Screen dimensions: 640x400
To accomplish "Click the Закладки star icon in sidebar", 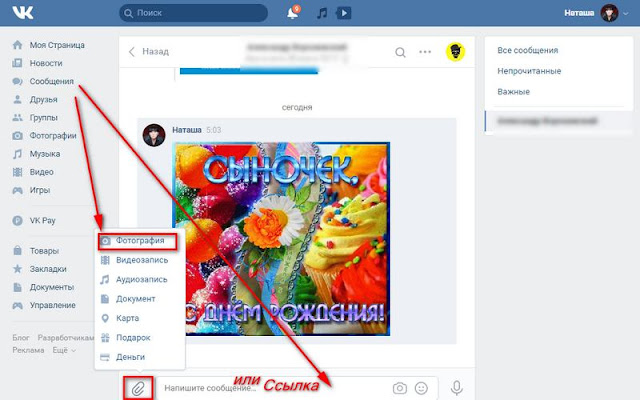I will tap(17, 269).
